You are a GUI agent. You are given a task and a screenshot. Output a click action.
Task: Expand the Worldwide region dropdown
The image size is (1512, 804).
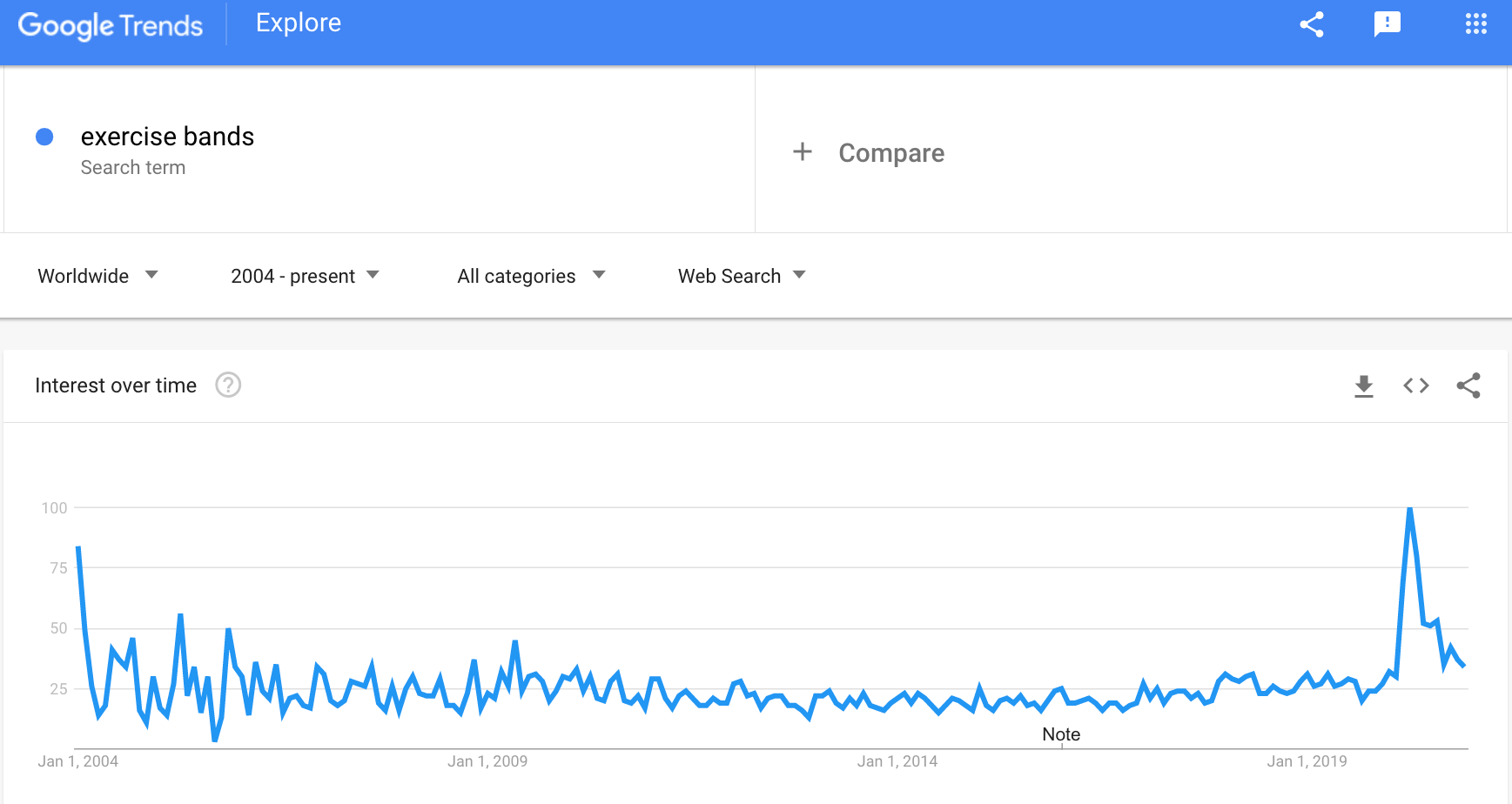(x=97, y=276)
